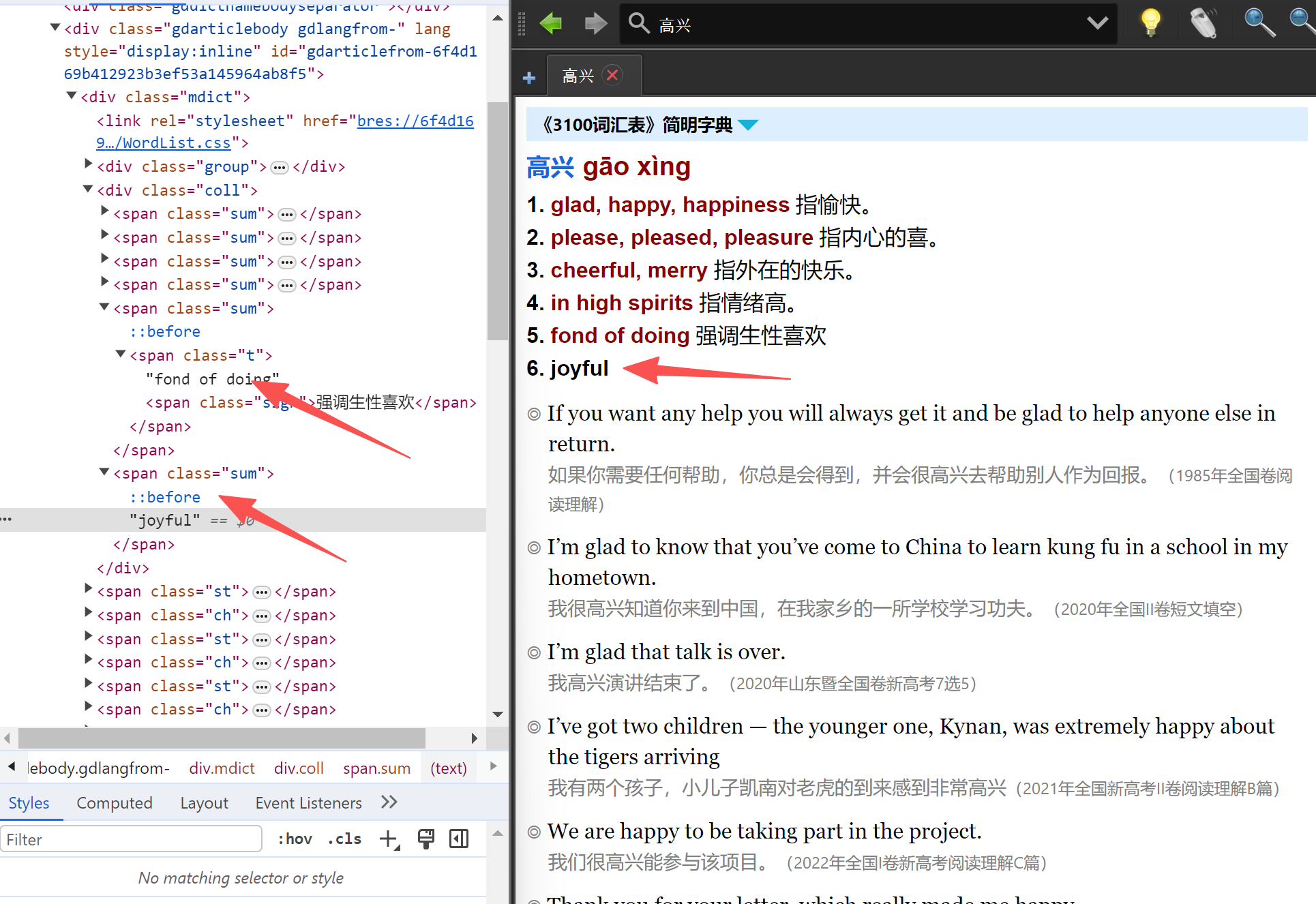Viewport: 1316px width, 904px height.
Task: Click the green back navigation arrow
Action: click(550, 24)
